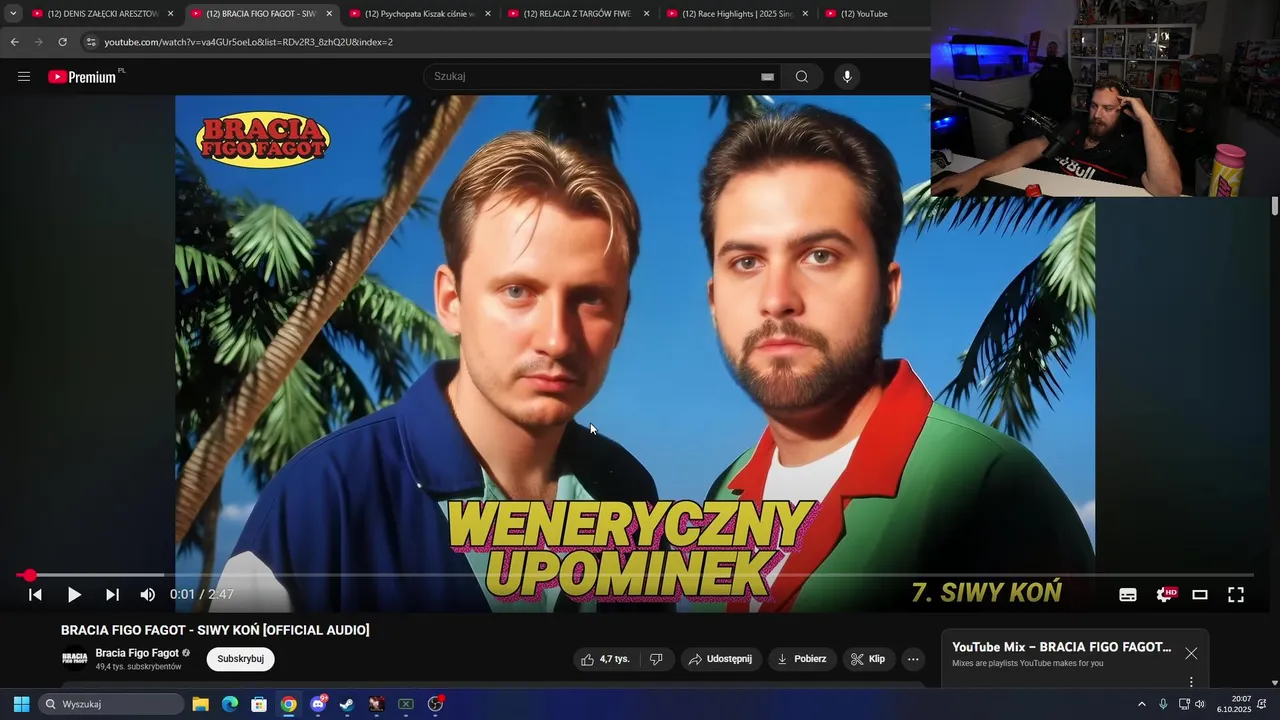Image resolution: width=1280 pixels, height=720 pixels.
Task: Open the on-screen keyboard in search box
Action: click(x=768, y=77)
